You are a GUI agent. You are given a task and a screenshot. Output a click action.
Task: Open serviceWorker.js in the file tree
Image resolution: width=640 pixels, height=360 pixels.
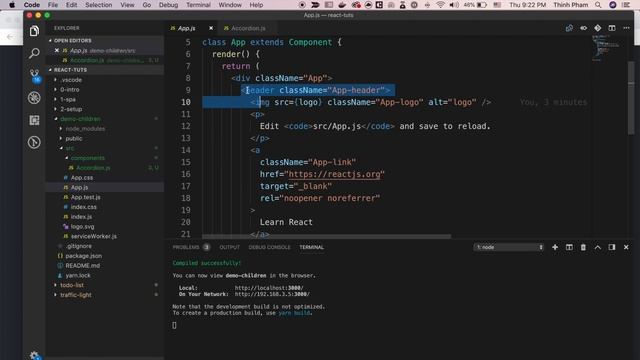pyautogui.click(x=93, y=236)
